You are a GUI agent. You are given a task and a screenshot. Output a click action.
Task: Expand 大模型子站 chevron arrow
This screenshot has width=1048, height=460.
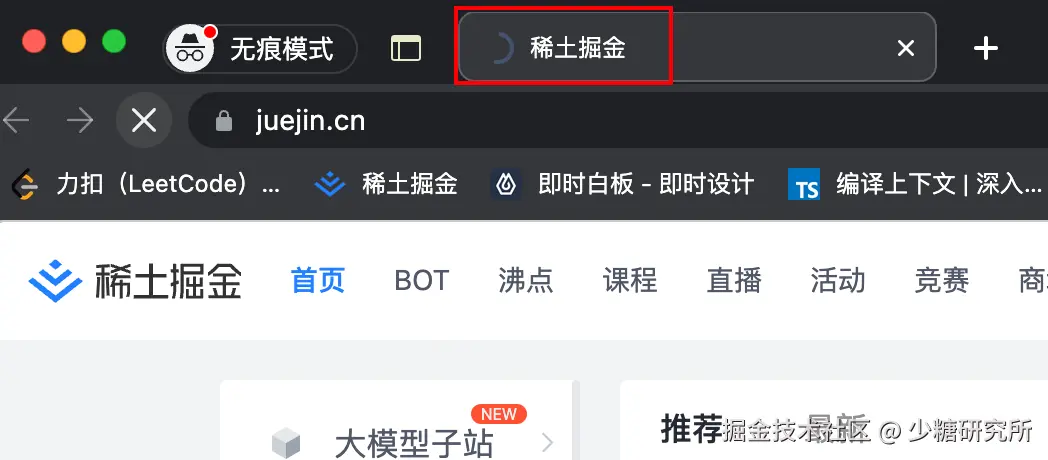[x=547, y=443]
